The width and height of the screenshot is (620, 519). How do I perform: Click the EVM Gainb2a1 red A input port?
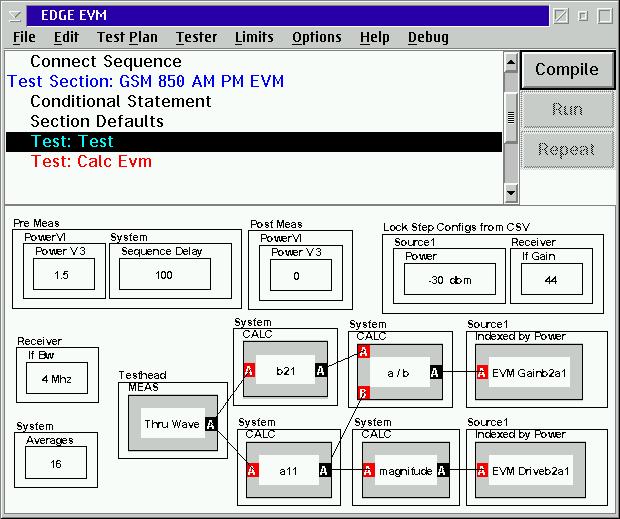pyautogui.click(x=482, y=372)
